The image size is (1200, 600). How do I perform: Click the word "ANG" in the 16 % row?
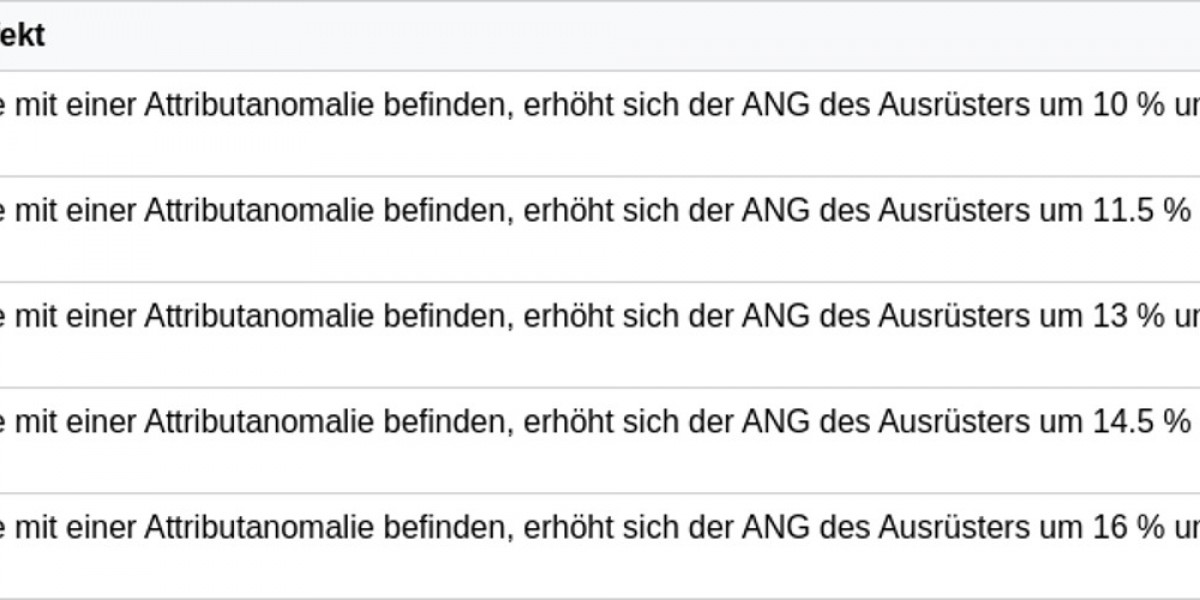776,528
